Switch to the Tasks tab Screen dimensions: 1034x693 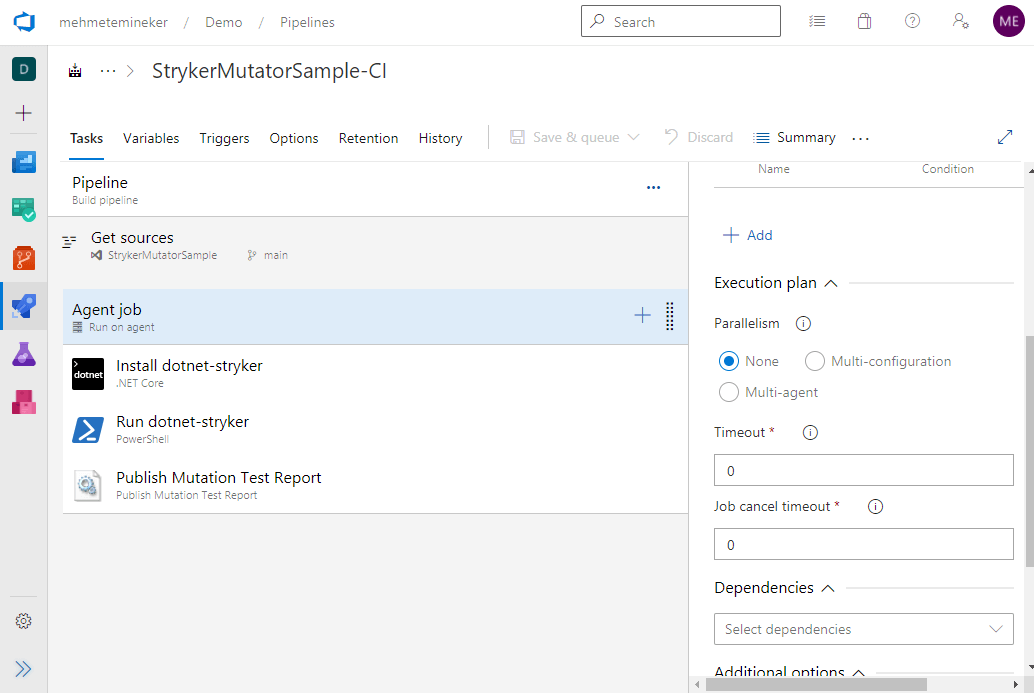[86, 138]
